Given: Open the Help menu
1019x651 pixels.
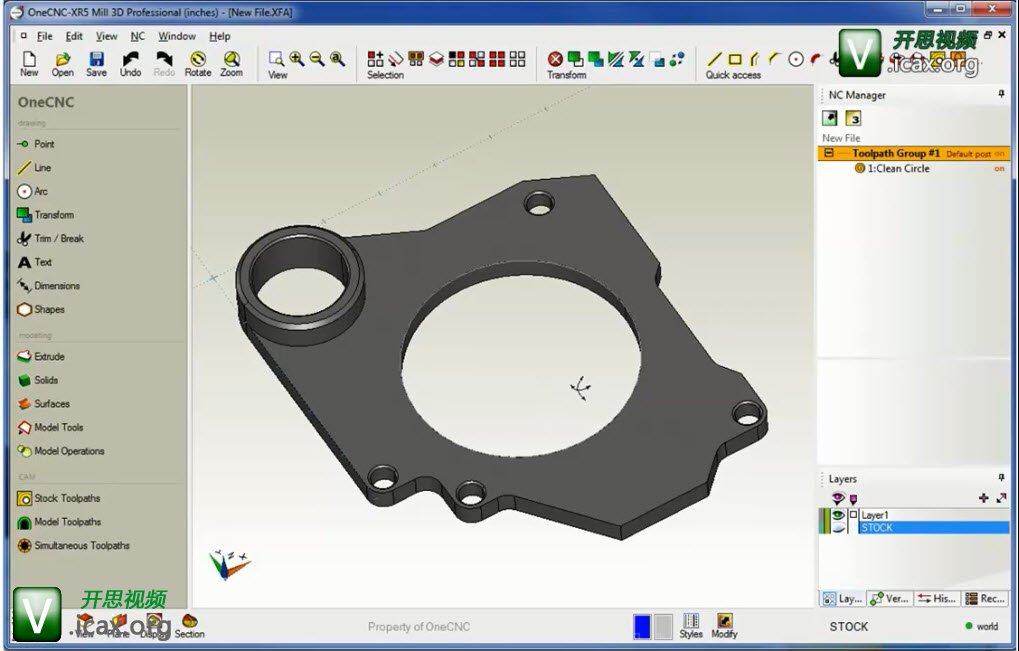Looking at the screenshot, I should [220, 36].
